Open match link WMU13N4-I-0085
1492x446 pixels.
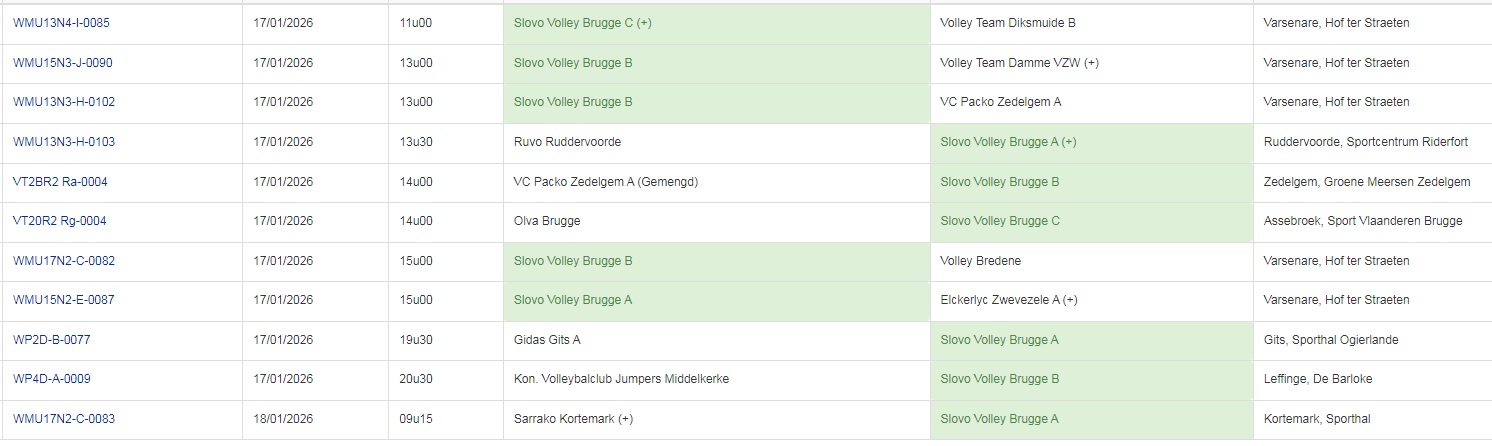click(x=61, y=23)
